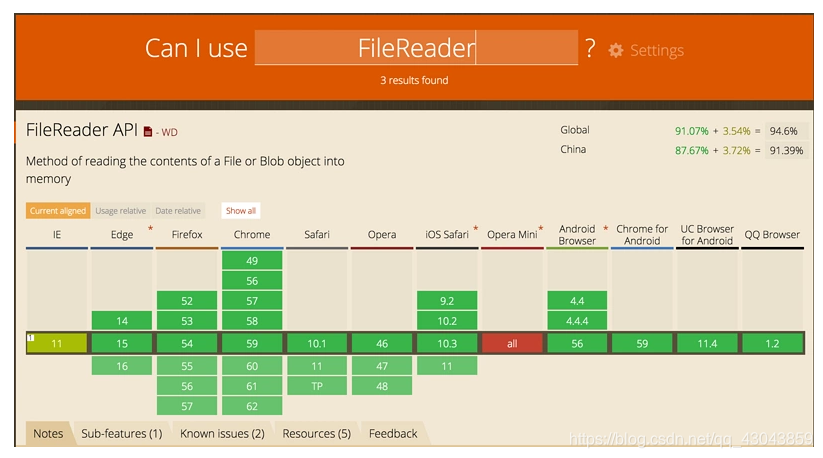
Task: Click the Global usage total 94.6%
Action: [784, 131]
